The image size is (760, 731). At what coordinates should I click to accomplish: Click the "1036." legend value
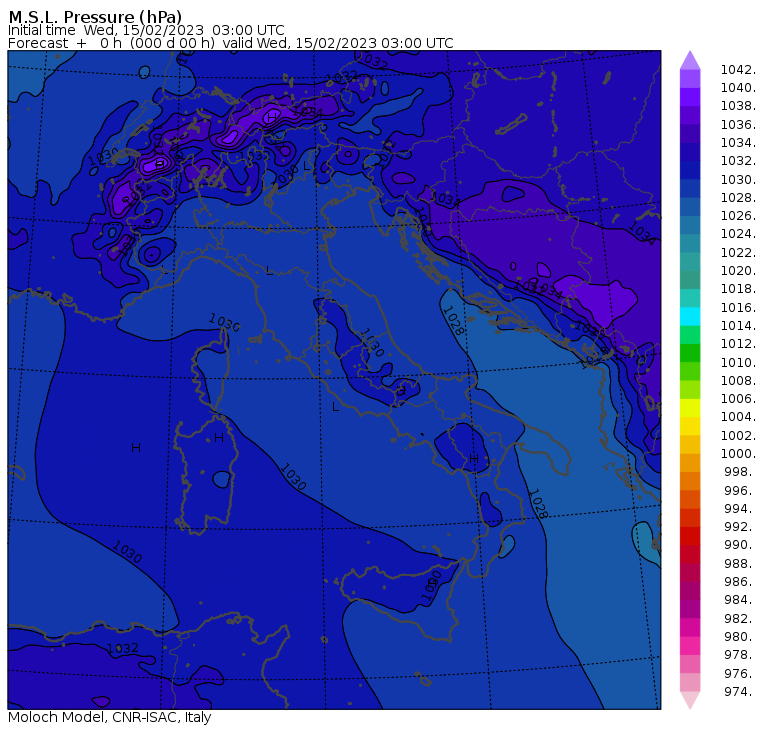click(738, 125)
